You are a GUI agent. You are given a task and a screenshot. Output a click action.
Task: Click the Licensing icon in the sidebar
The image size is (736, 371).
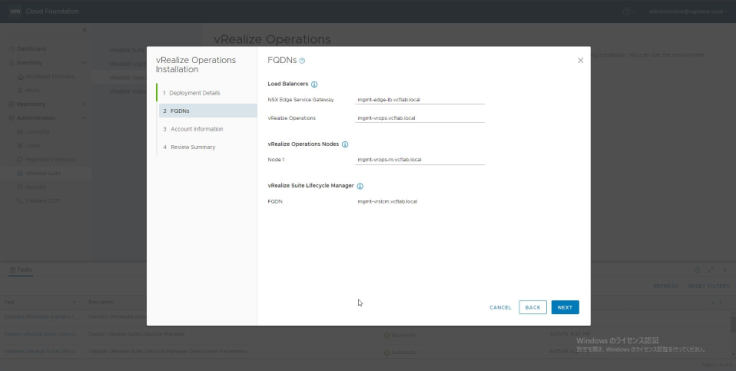coord(20,132)
